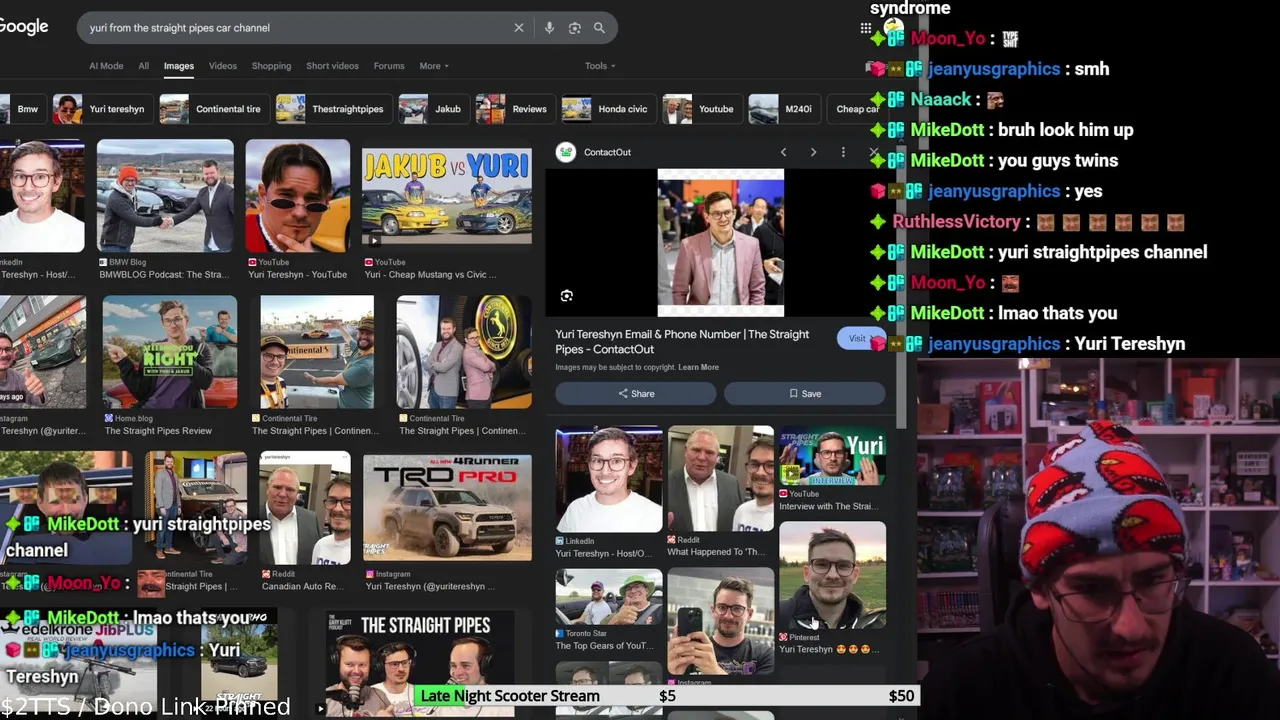Viewport: 1280px width, 720px height.
Task: Visit the ContactOut source page
Action: click(x=858, y=338)
